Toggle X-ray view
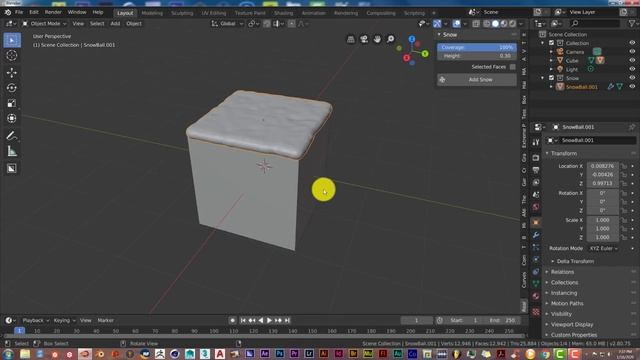The image size is (640, 360). (x=476, y=24)
